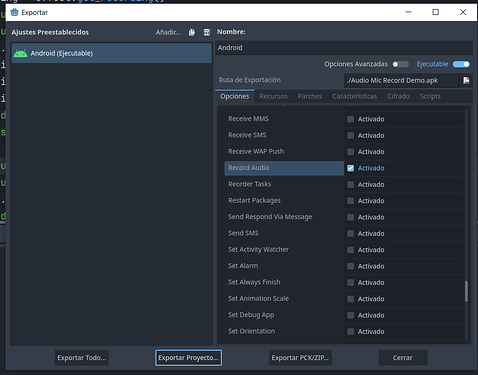Click the export path field with Audio Mic Record Demo.apk
The width and height of the screenshot is (478, 375).
tap(401, 80)
